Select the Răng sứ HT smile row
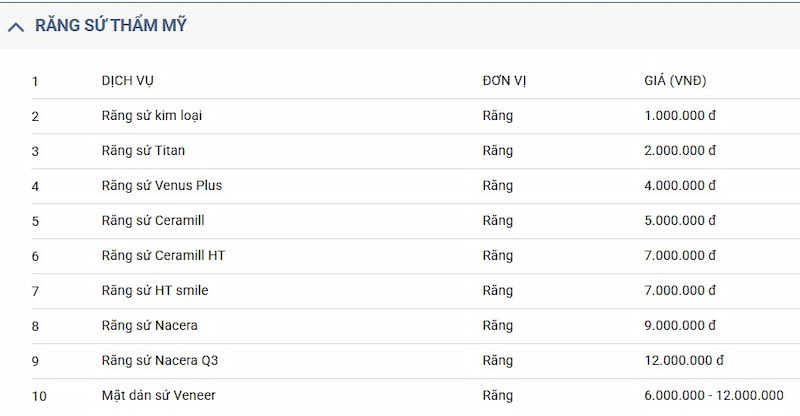Viewport: 800px width, 416px height. pyautogui.click(x=155, y=291)
